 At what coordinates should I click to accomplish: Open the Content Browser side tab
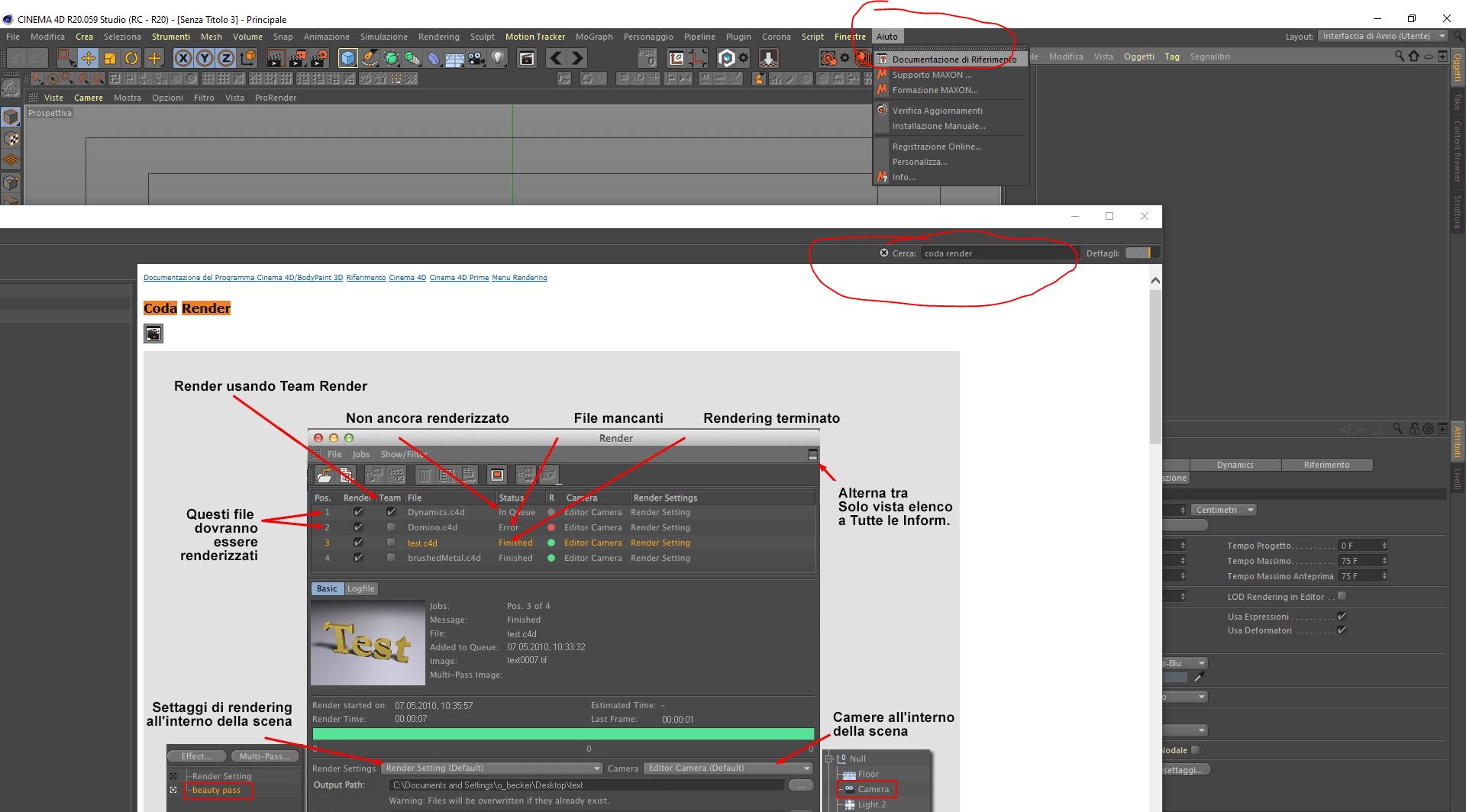(x=1458, y=150)
